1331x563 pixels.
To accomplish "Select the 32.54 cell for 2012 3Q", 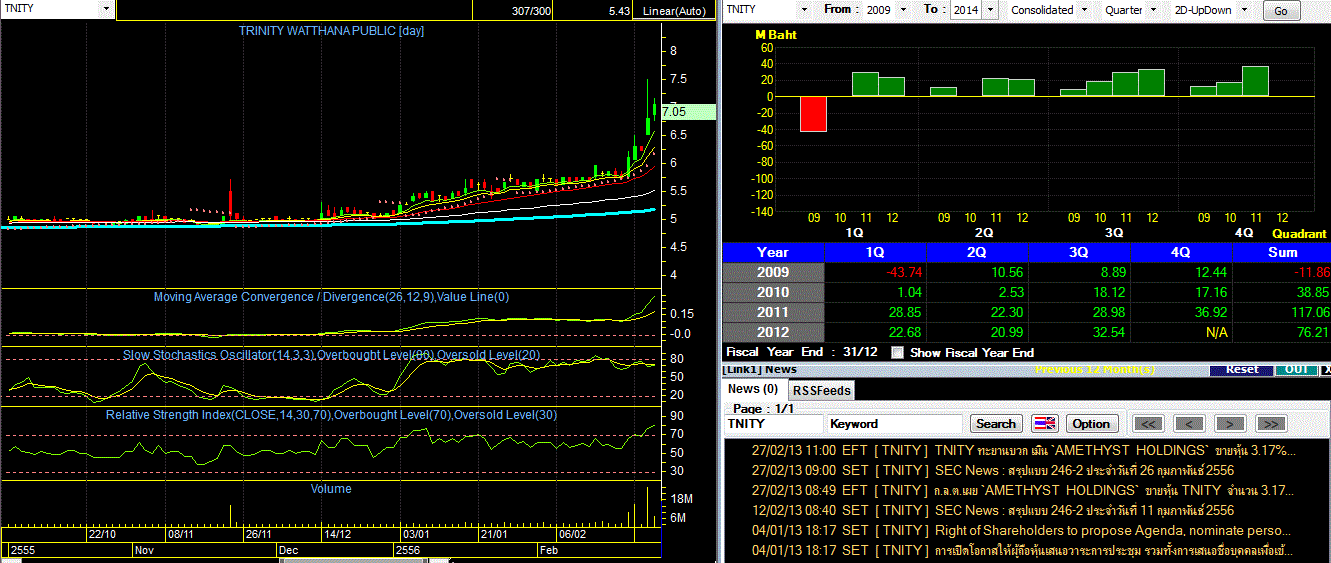I will pos(1079,332).
